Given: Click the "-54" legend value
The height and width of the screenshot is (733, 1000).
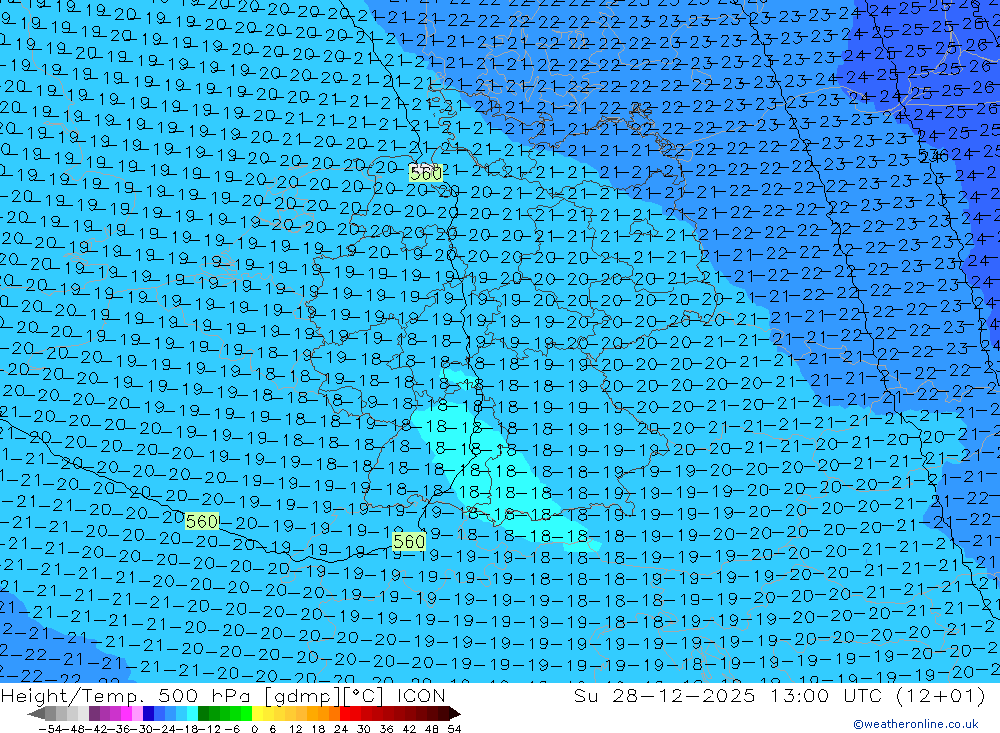Looking at the screenshot, I should point(50,729).
